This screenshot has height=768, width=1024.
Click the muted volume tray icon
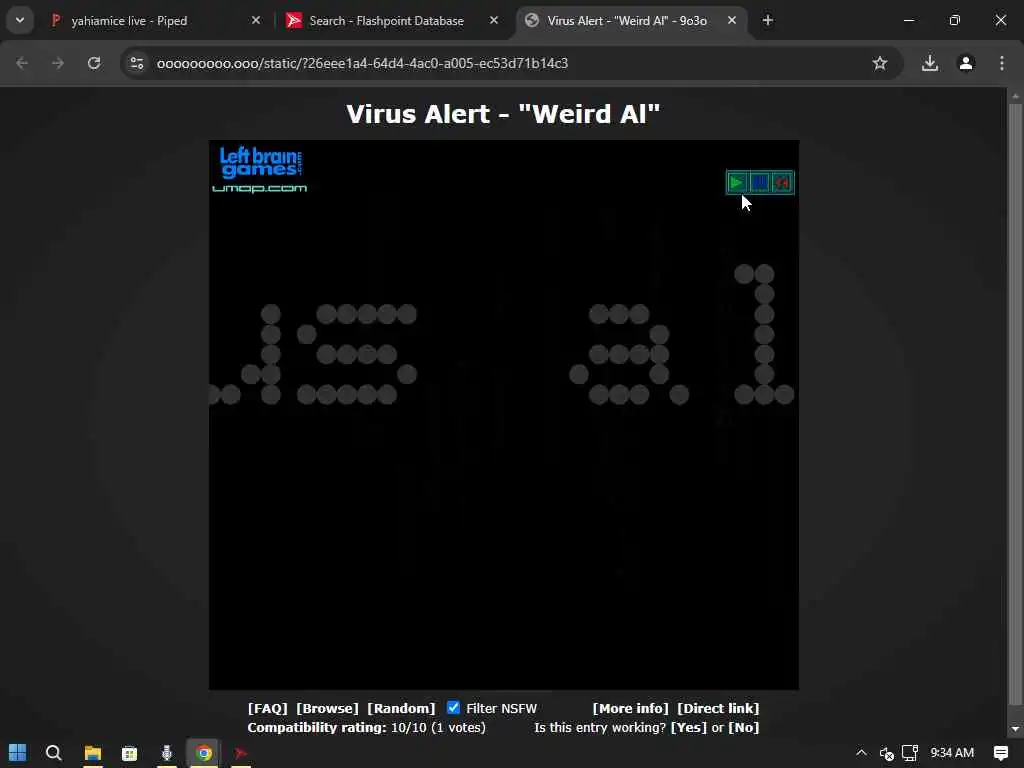[x=886, y=754]
